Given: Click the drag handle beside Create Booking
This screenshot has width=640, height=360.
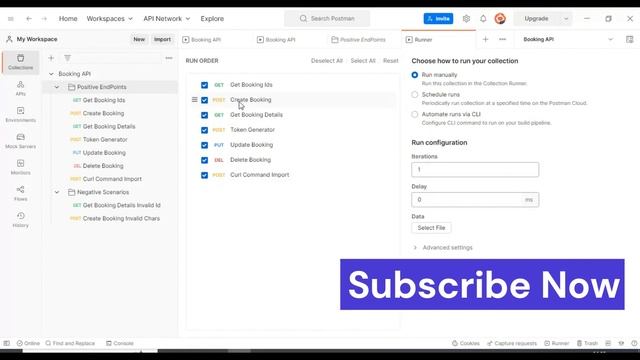Looking at the screenshot, I should point(195,100).
